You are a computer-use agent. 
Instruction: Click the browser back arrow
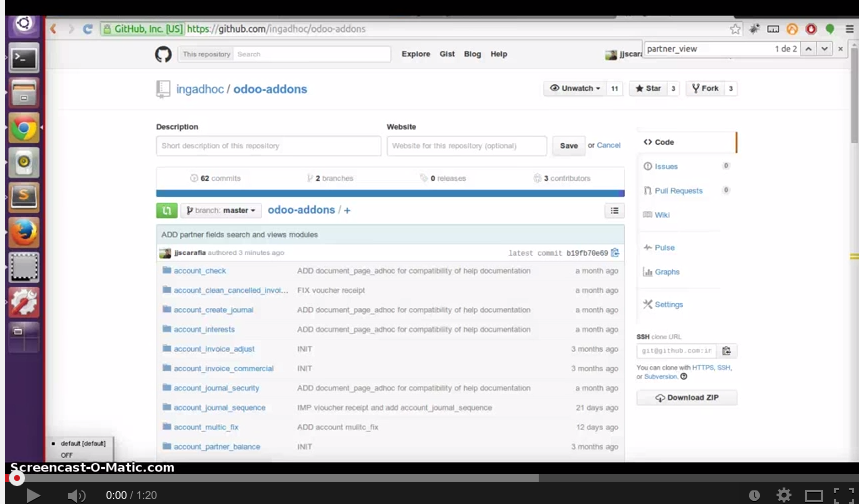pos(54,29)
